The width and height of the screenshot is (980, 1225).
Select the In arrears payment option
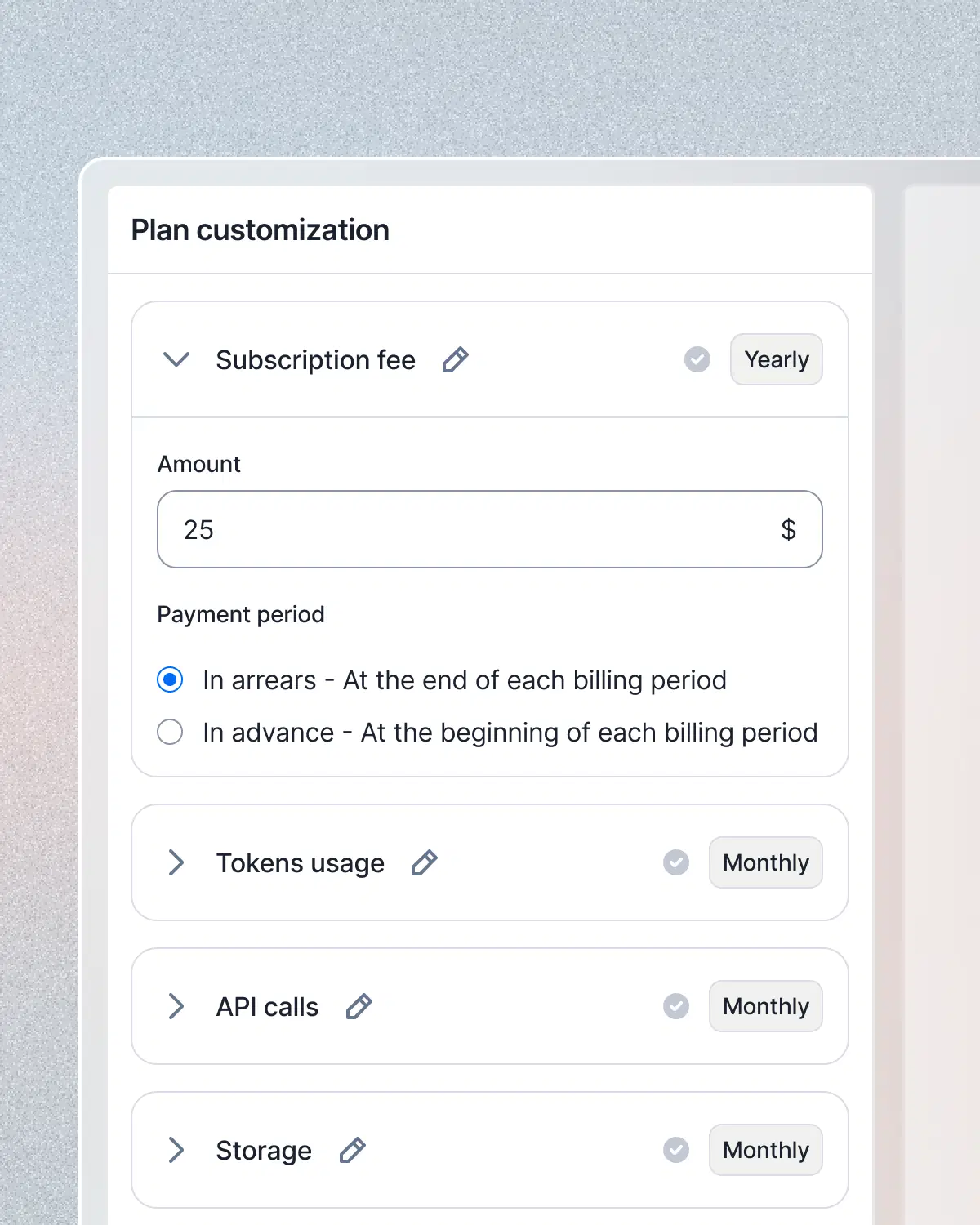(x=170, y=679)
